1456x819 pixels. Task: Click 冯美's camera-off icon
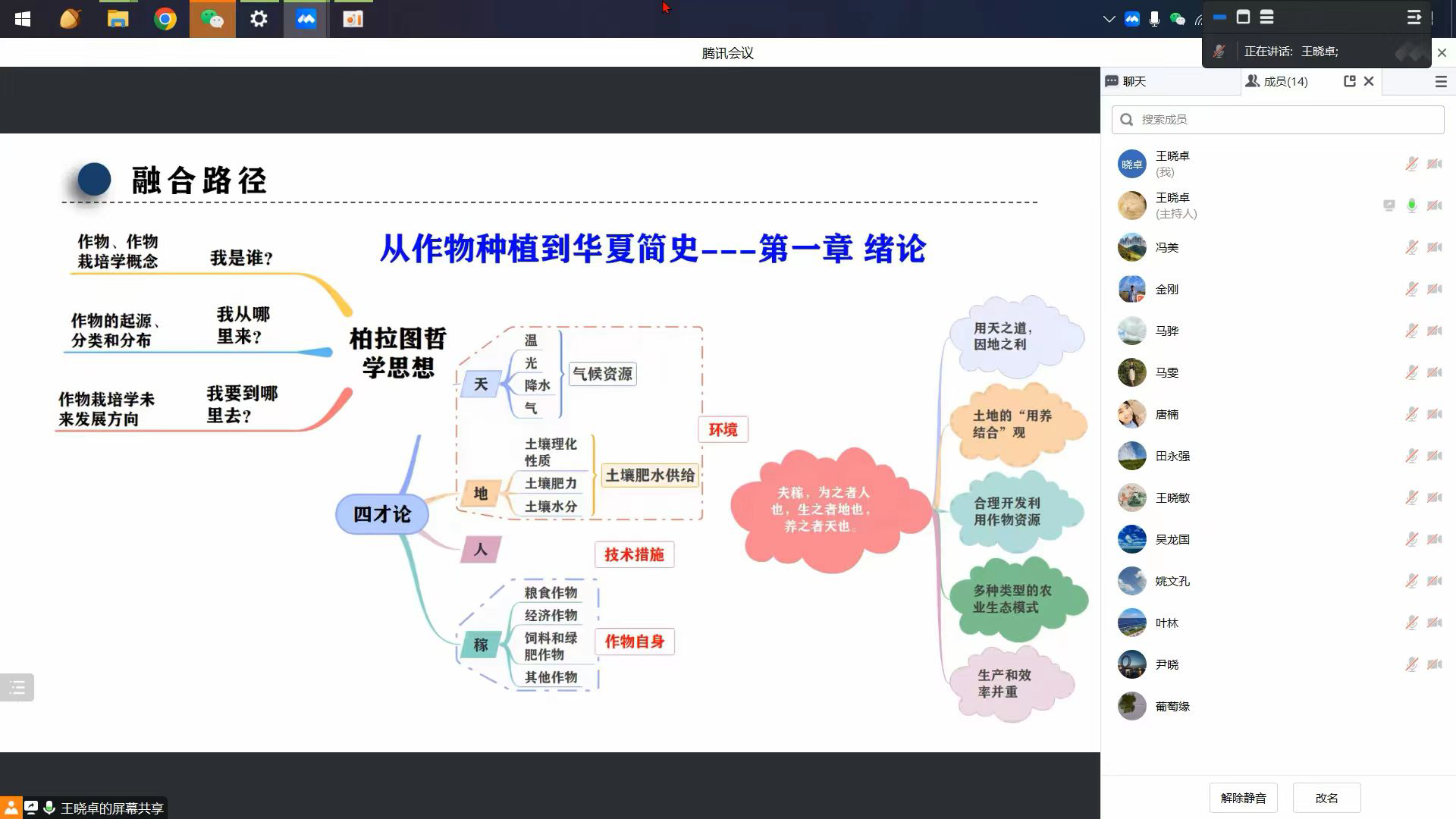[1434, 247]
